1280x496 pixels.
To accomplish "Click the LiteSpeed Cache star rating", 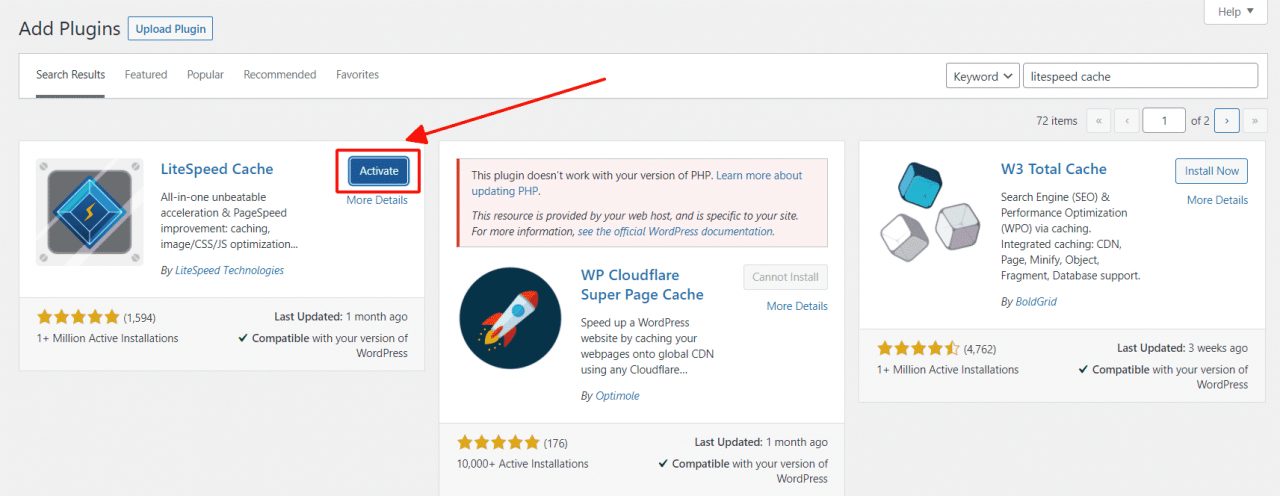I will [x=78, y=317].
